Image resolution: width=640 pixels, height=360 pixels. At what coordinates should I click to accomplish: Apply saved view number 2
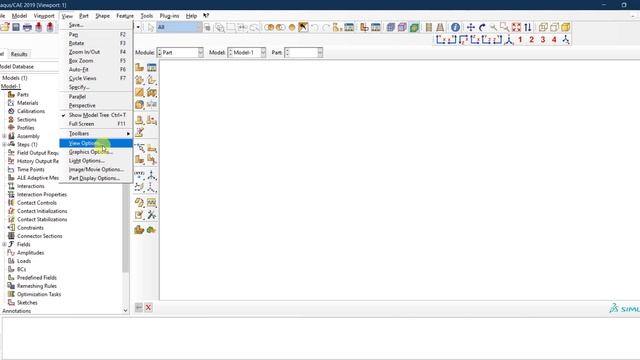tap(531, 40)
